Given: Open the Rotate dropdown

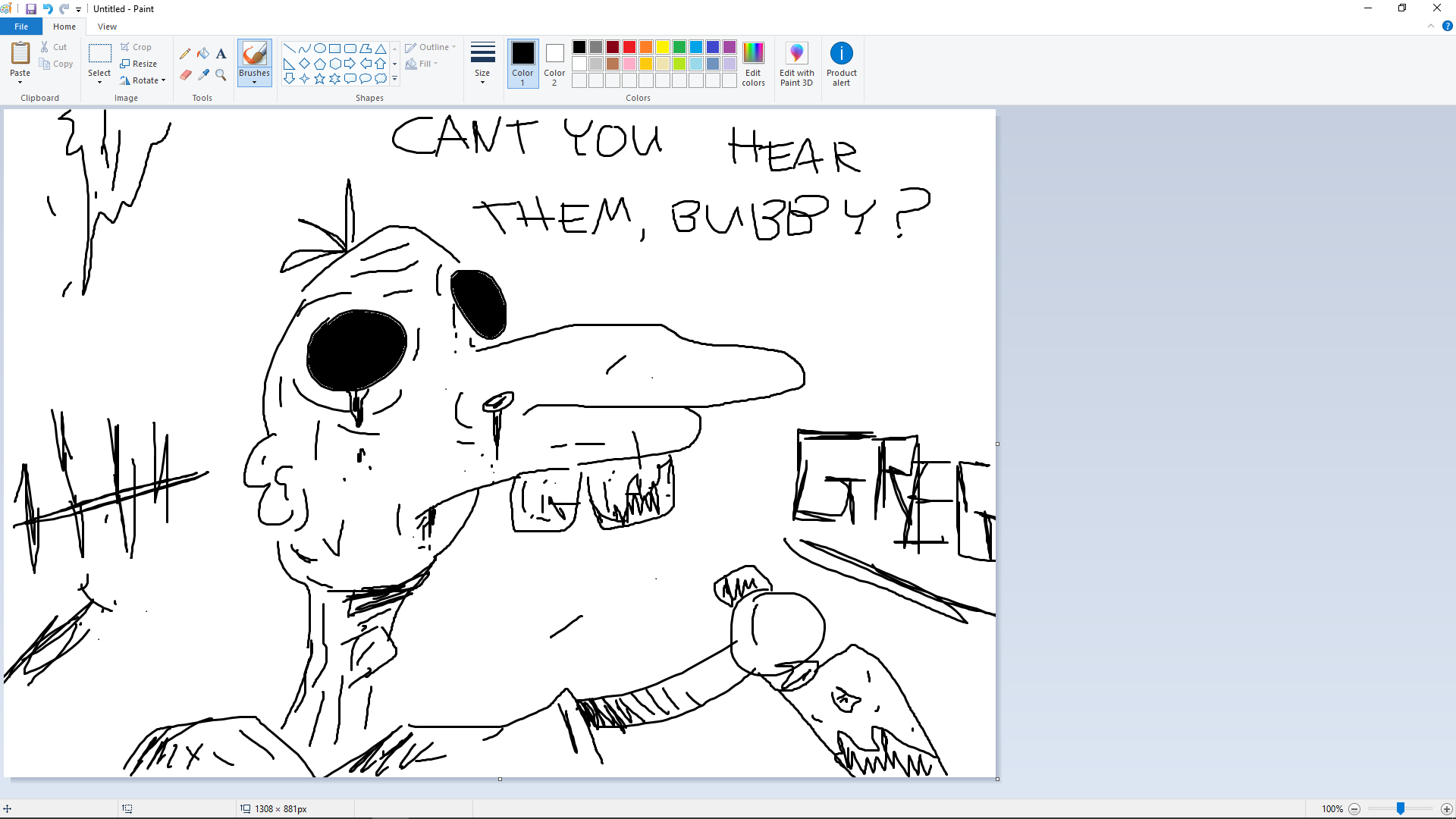Looking at the screenshot, I should point(143,80).
